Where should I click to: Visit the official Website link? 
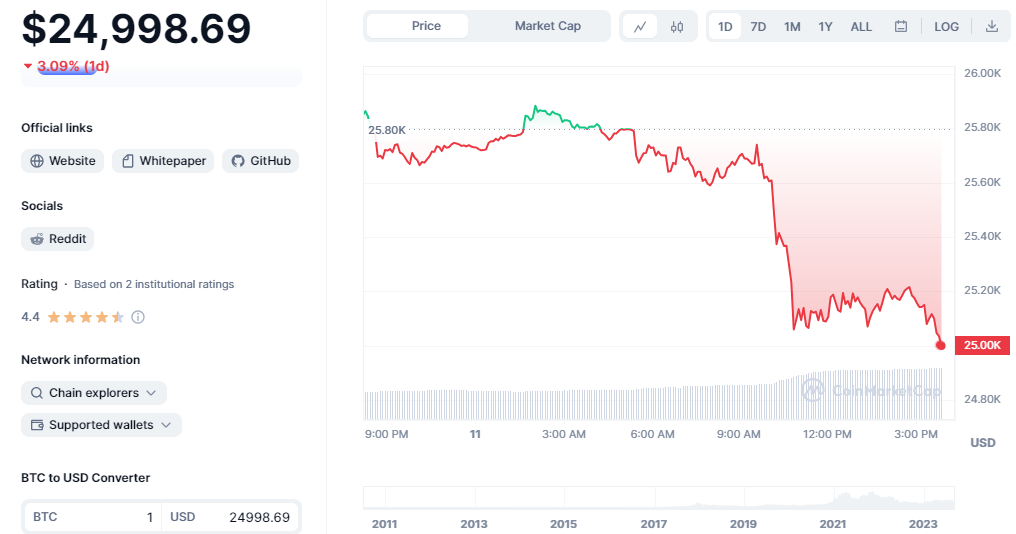pyautogui.click(x=63, y=161)
